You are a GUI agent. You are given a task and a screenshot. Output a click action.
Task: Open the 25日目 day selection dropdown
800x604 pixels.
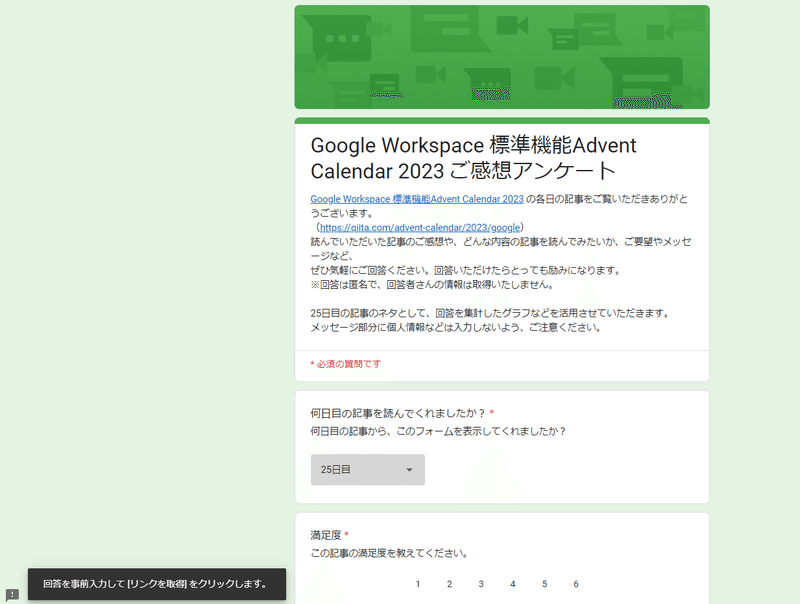tap(367, 469)
